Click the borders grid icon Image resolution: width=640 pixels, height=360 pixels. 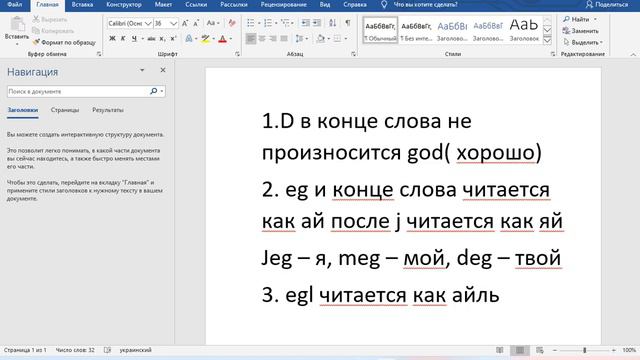tap(337, 39)
